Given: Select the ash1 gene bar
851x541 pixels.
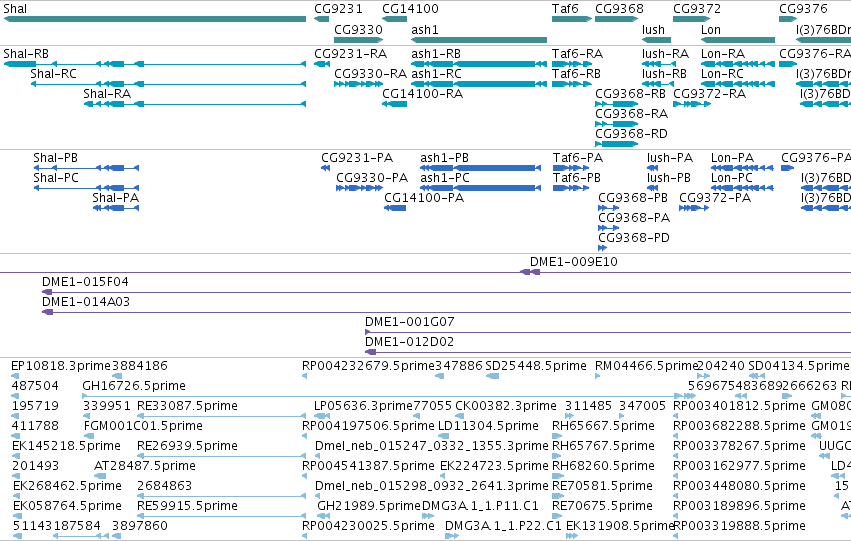Looking at the screenshot, I should 479,40.
